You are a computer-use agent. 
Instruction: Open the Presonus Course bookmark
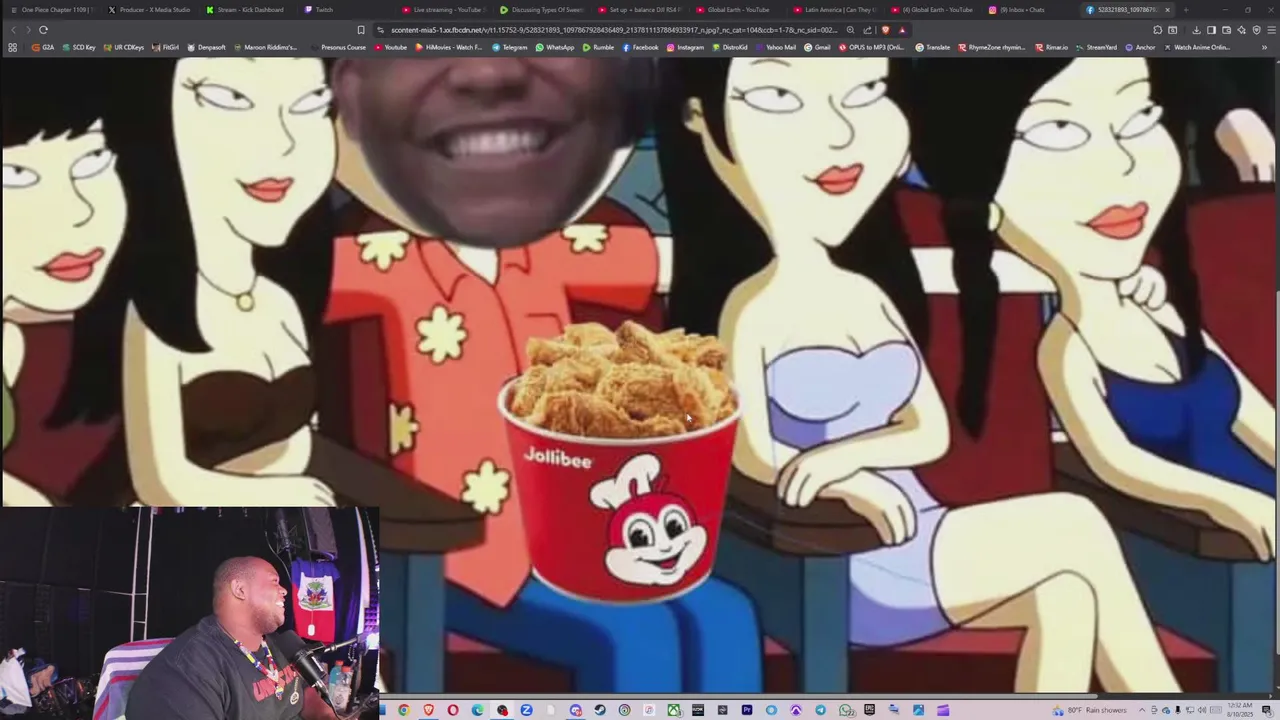338,47
